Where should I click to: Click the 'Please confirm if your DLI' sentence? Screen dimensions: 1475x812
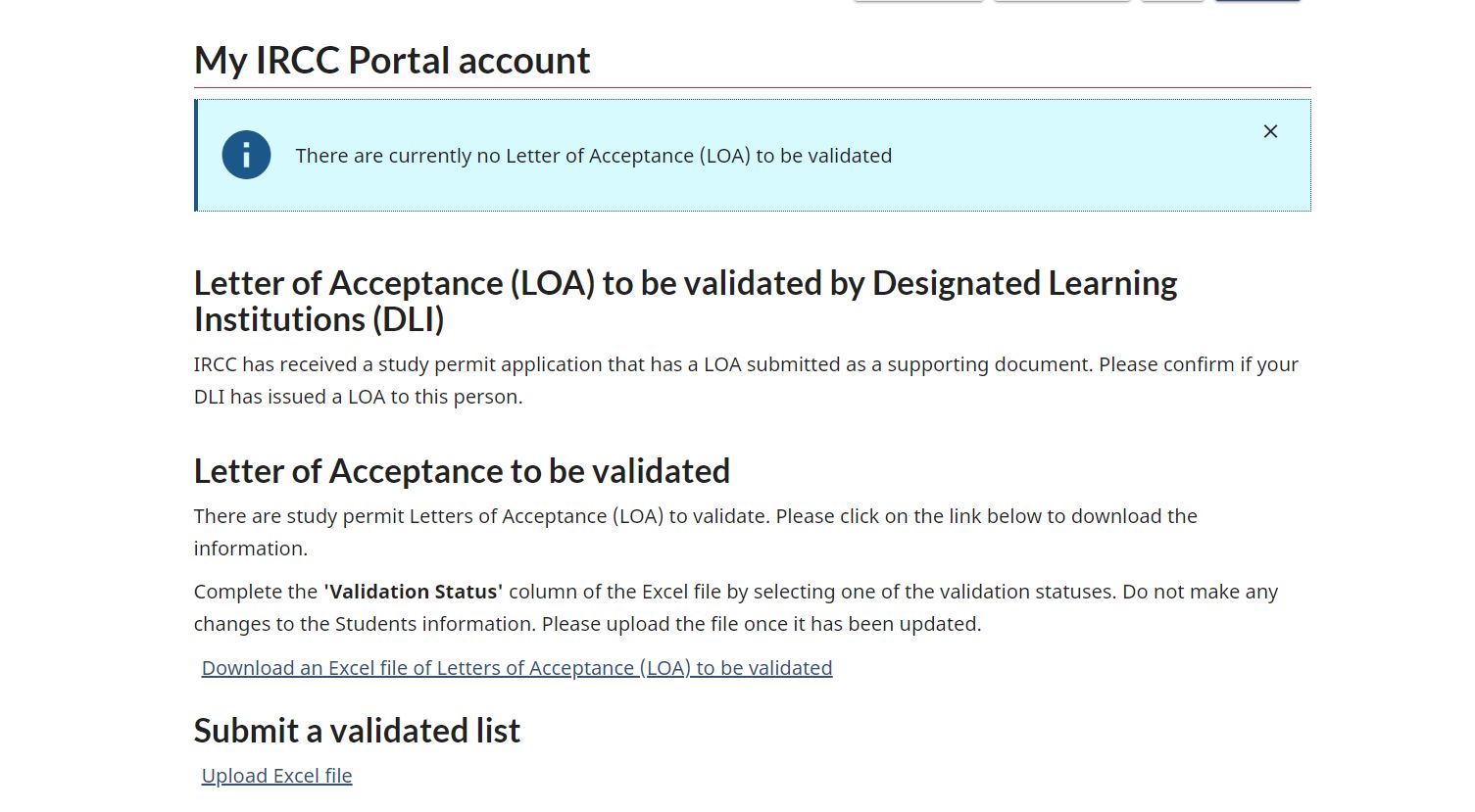(1198, 364)
